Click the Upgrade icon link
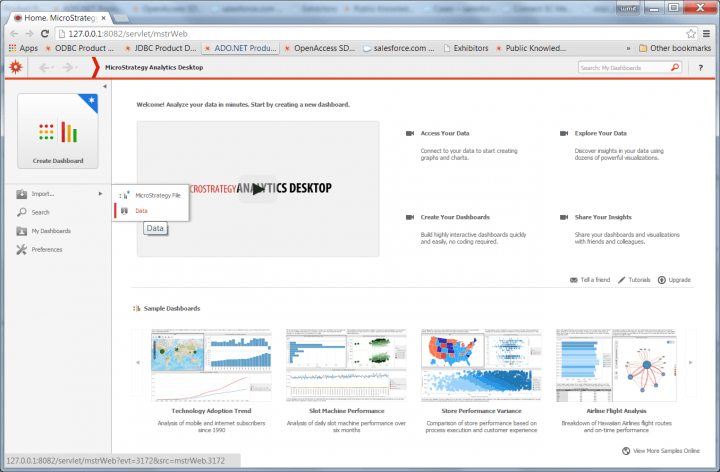Screen dimensions: 720x472 pyautogui.click(x=674, y=280)
